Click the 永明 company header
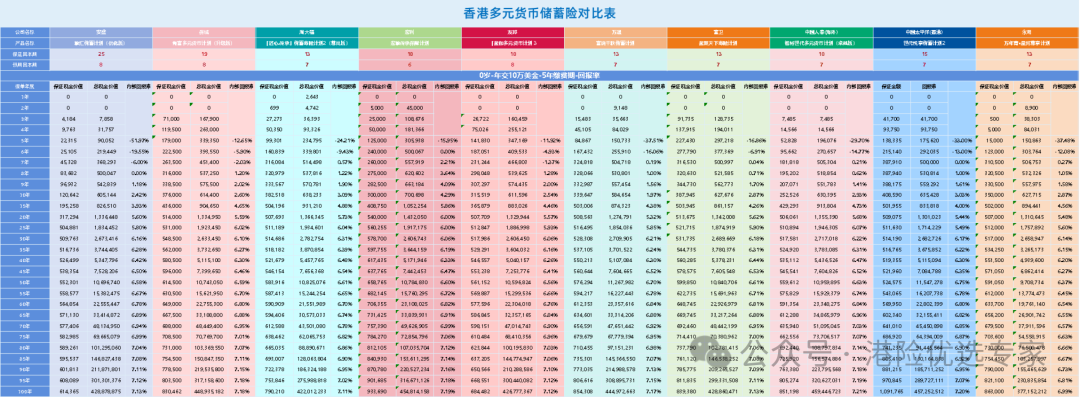This screenshot has width=1080, height=397. pos(1028,32)
